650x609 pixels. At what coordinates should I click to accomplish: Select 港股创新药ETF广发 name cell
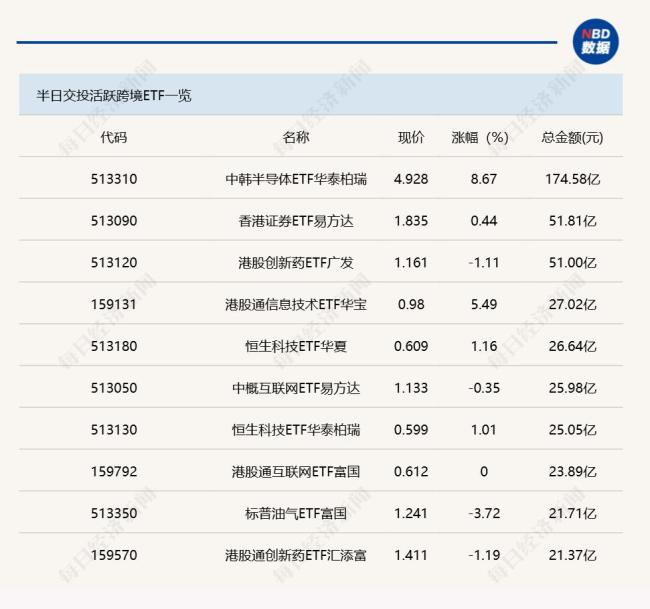click(x=296, y=263)
